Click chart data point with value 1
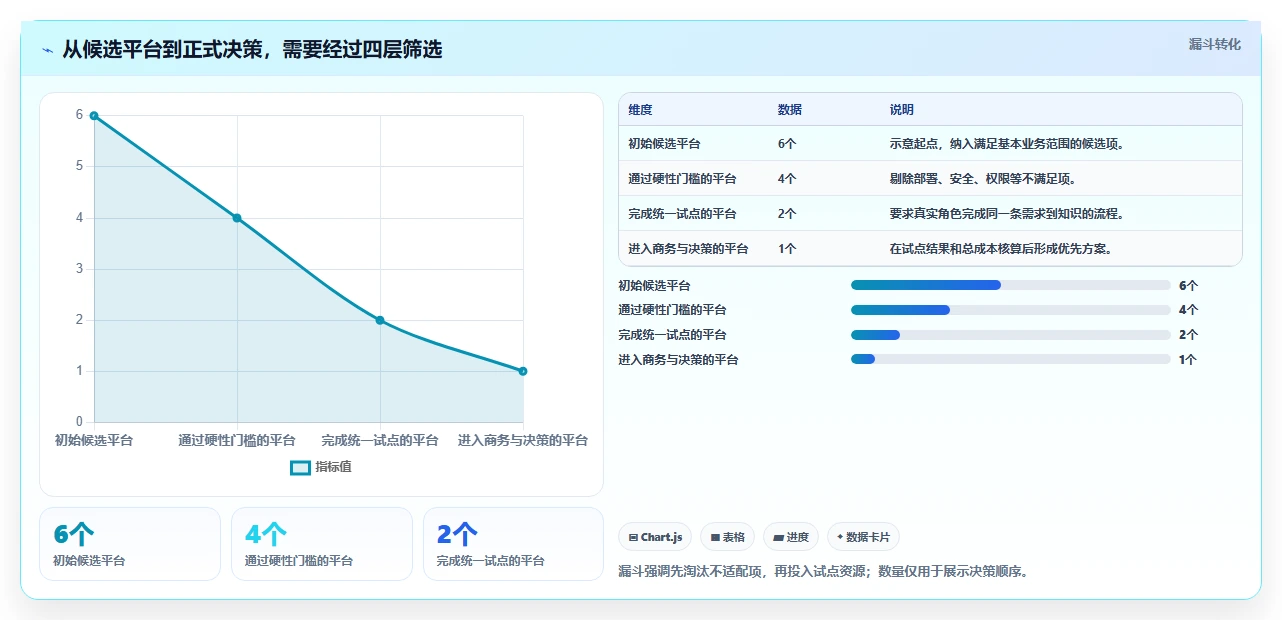This screenshot has width=1282, height=620. click(x=523, y=371)
